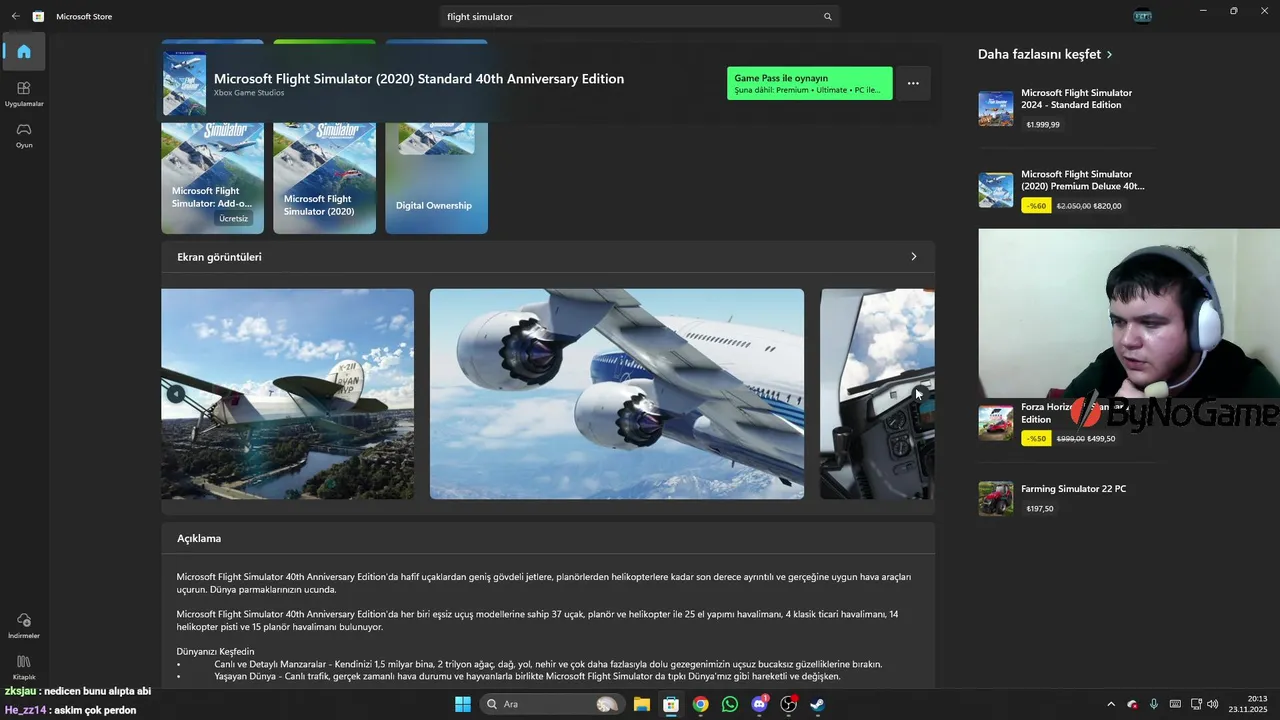
Task: Click Microsoft Store taskbar icon
Action: [671, 704]
